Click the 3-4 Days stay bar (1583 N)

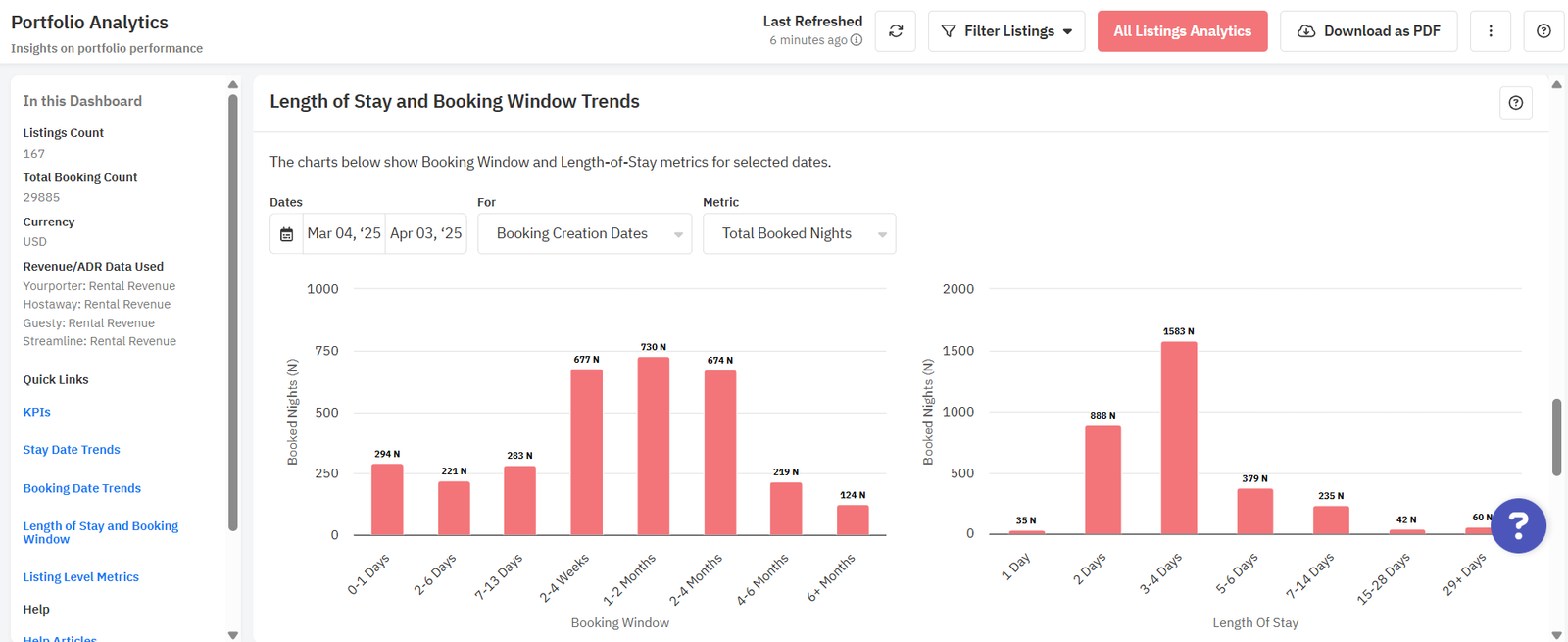tap(1179, 438)
